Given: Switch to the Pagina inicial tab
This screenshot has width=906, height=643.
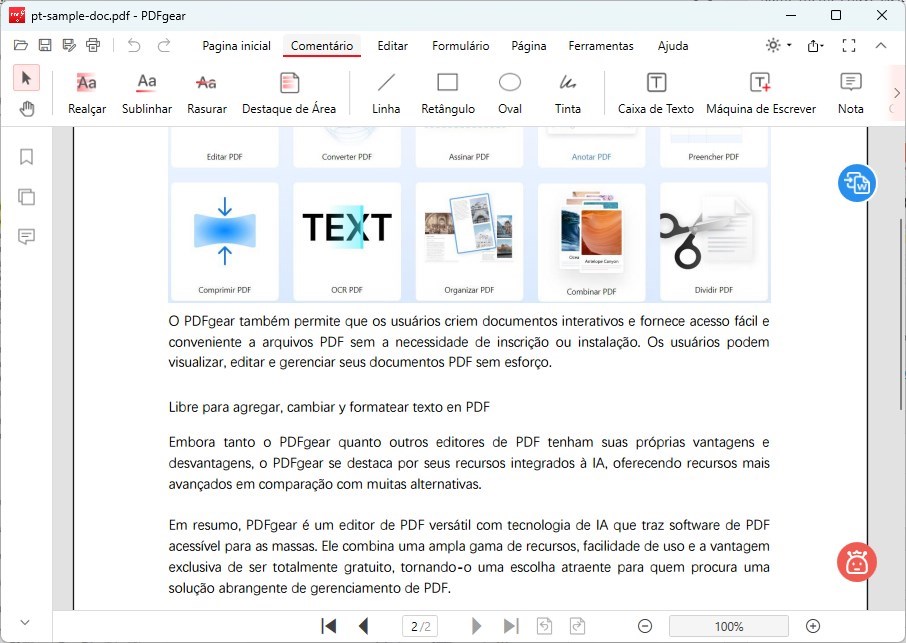Looking at the screenshot, I should [x=236, y=46].
